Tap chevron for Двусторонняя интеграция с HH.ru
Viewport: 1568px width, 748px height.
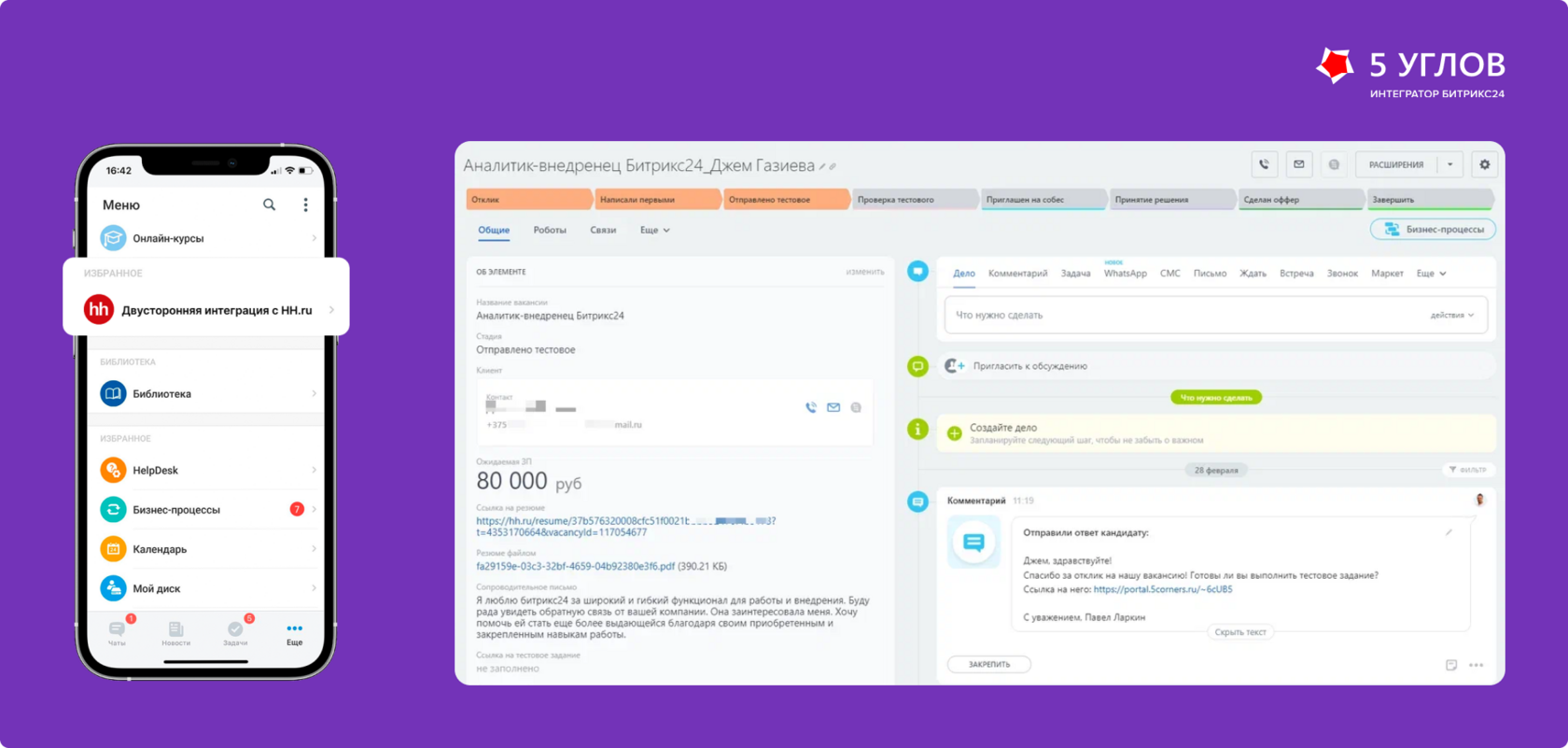(x=331, y=310)
